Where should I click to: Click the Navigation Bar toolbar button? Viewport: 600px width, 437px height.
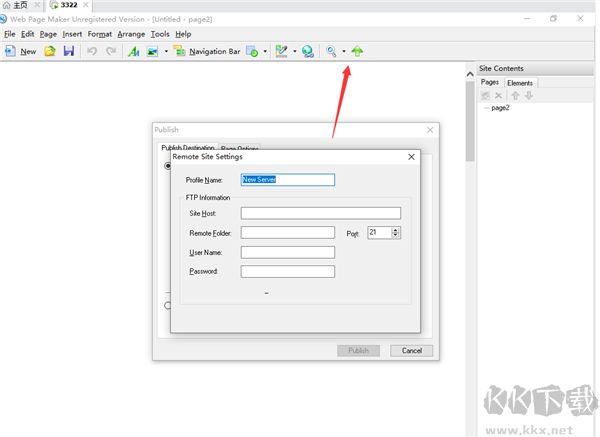(207, 51)
